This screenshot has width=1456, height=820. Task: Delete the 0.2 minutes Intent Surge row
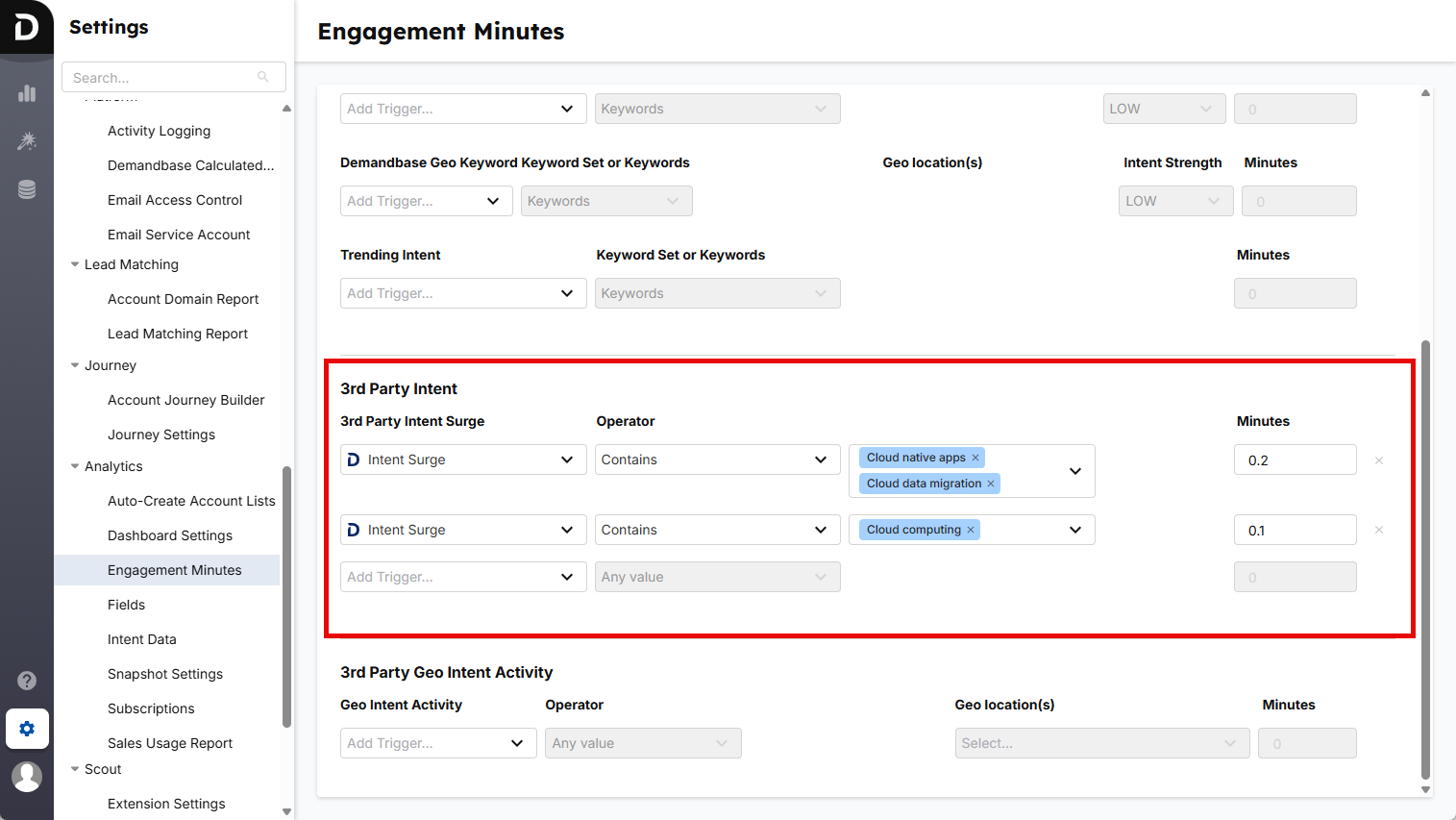tap(1379, 460)
